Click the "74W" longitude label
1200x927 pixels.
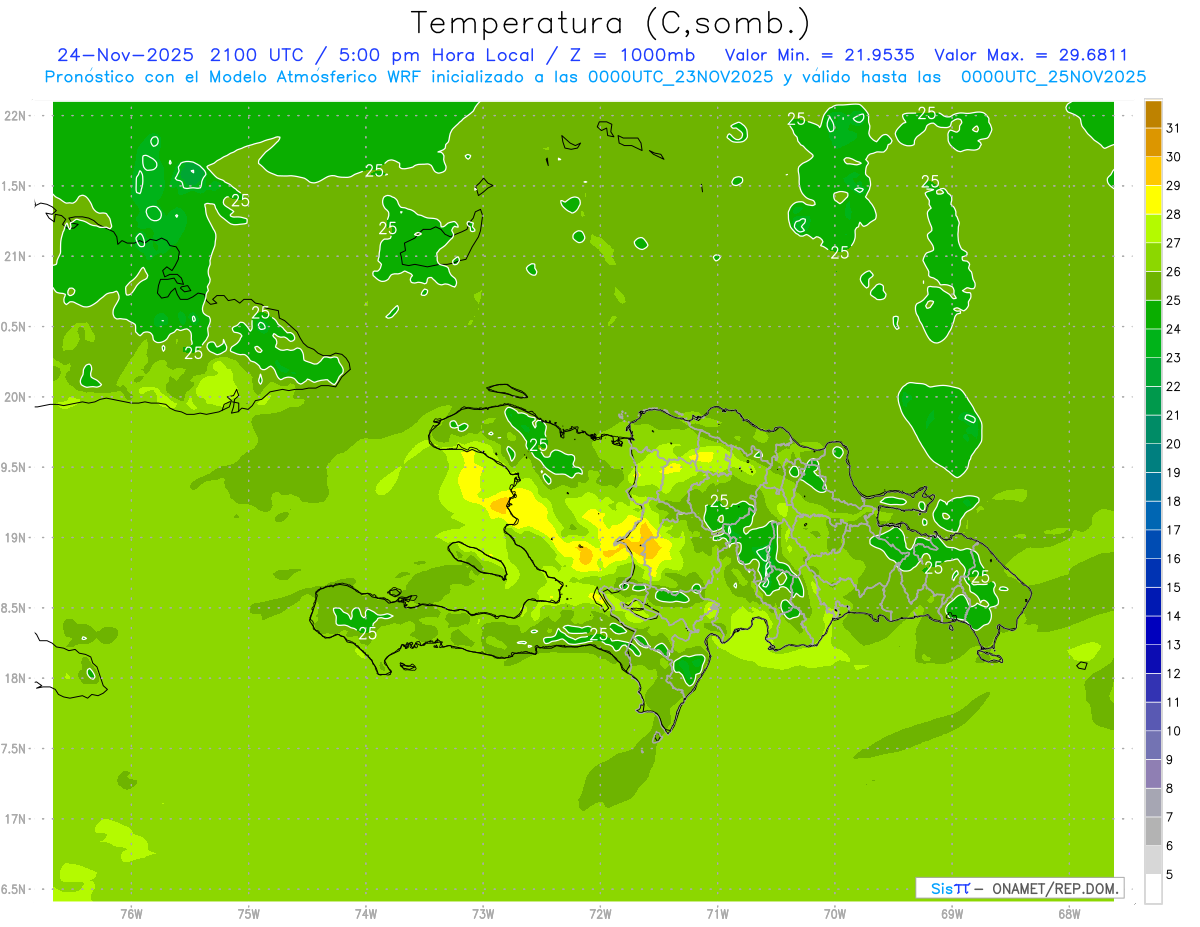[366, 913]
